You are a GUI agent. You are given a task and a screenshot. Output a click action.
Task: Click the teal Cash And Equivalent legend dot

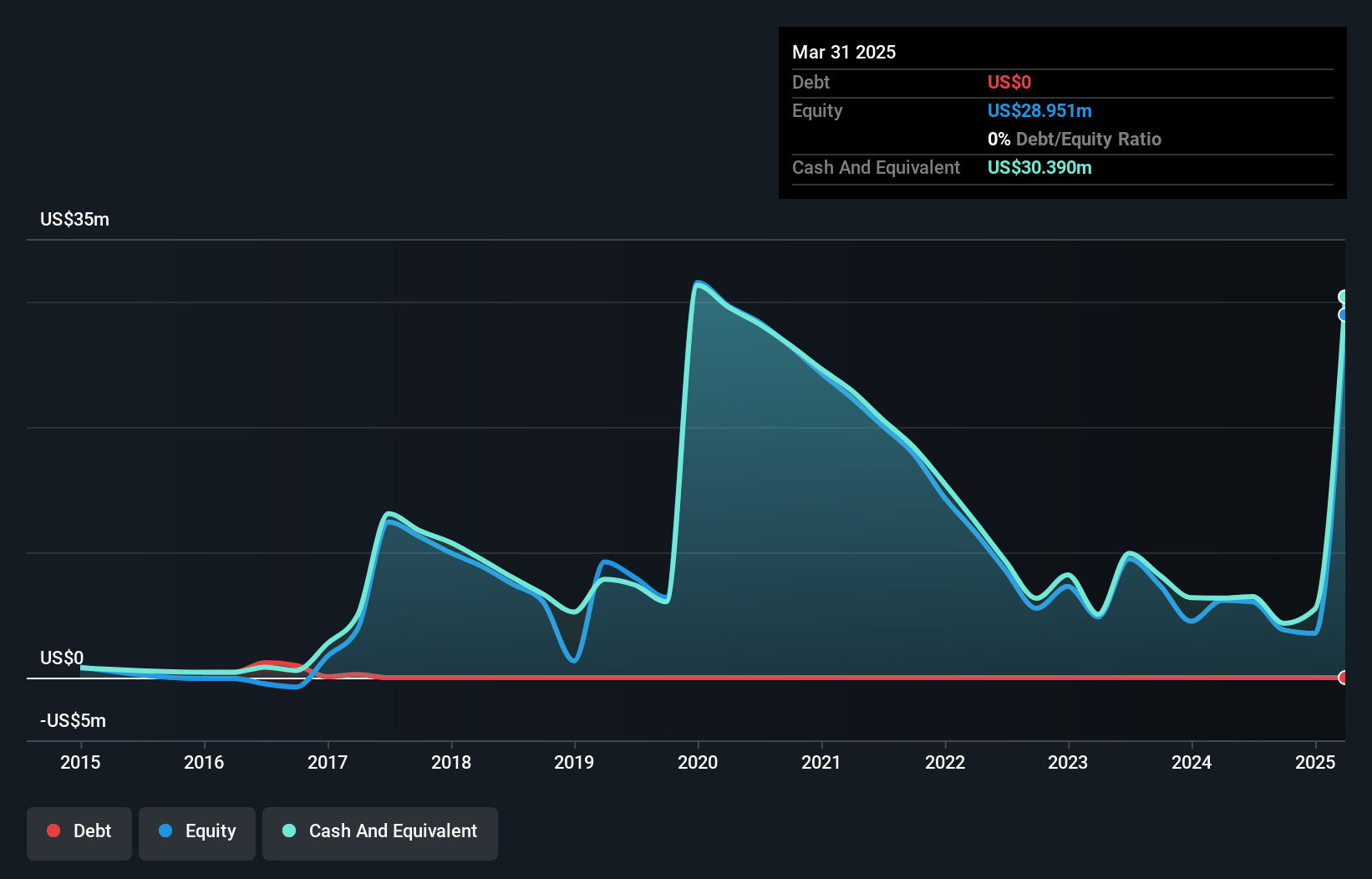point(289,831)
